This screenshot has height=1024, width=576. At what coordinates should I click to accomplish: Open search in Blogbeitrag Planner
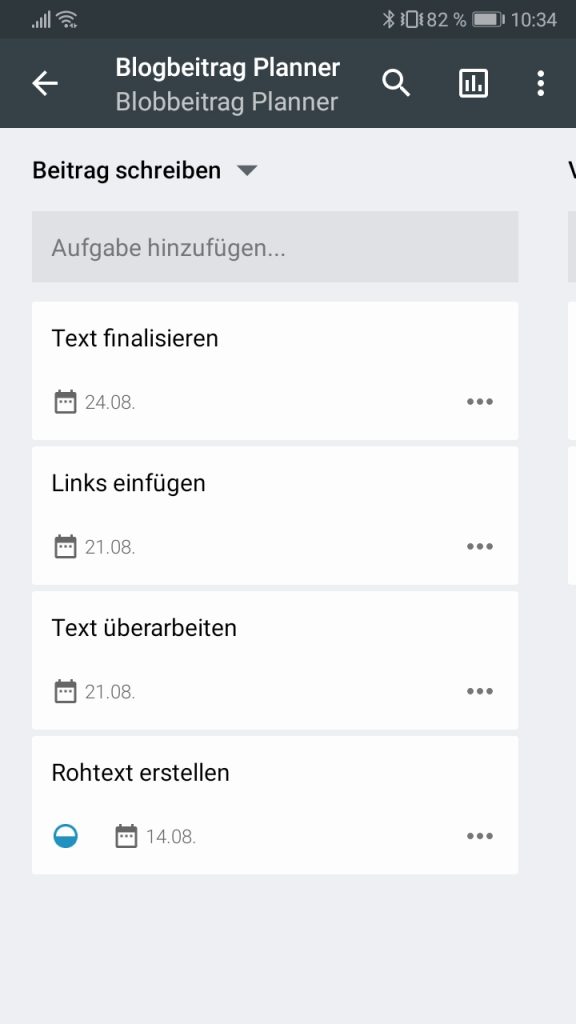(396, 84)
